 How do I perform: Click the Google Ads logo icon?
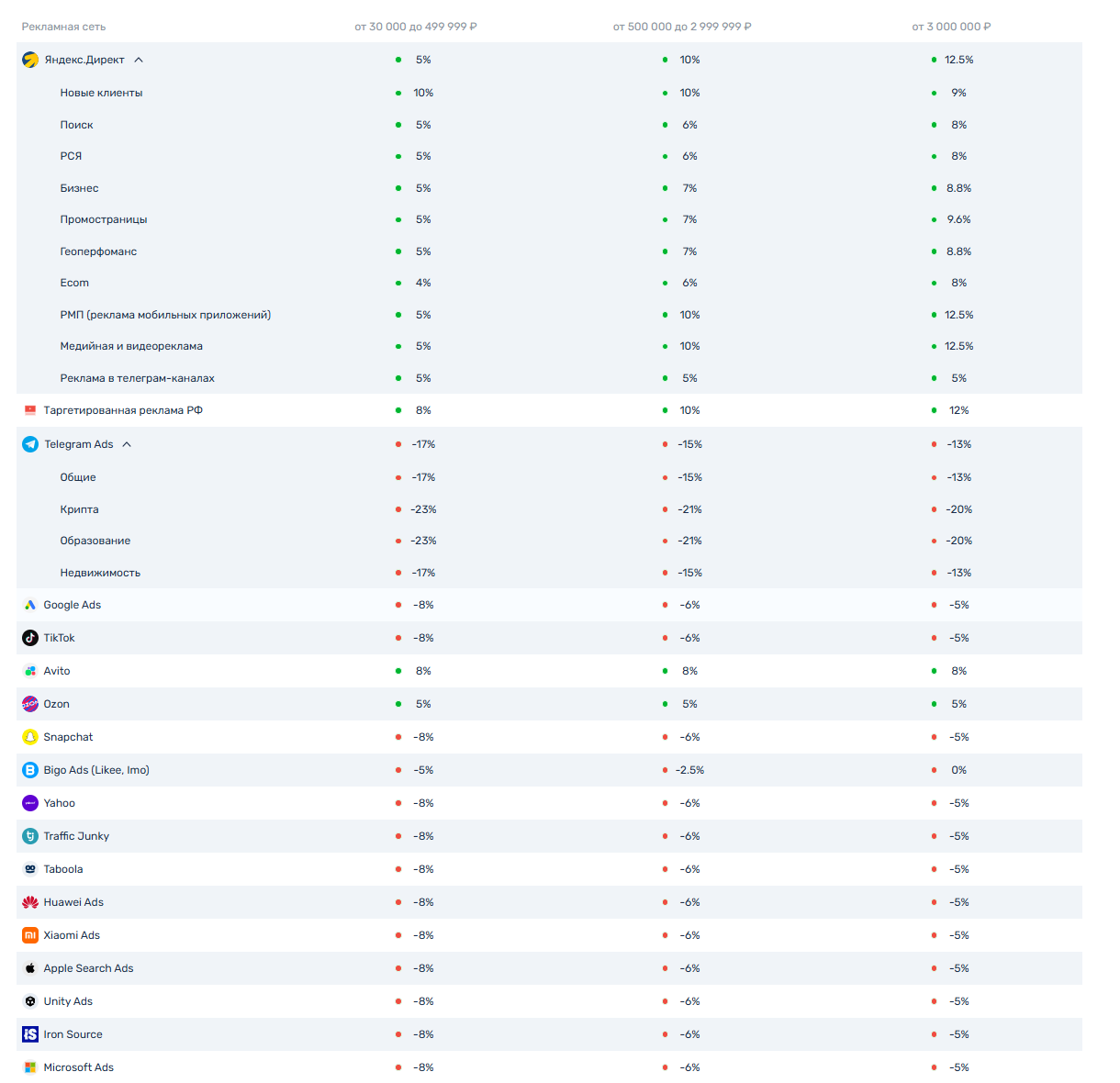(30, 605)
